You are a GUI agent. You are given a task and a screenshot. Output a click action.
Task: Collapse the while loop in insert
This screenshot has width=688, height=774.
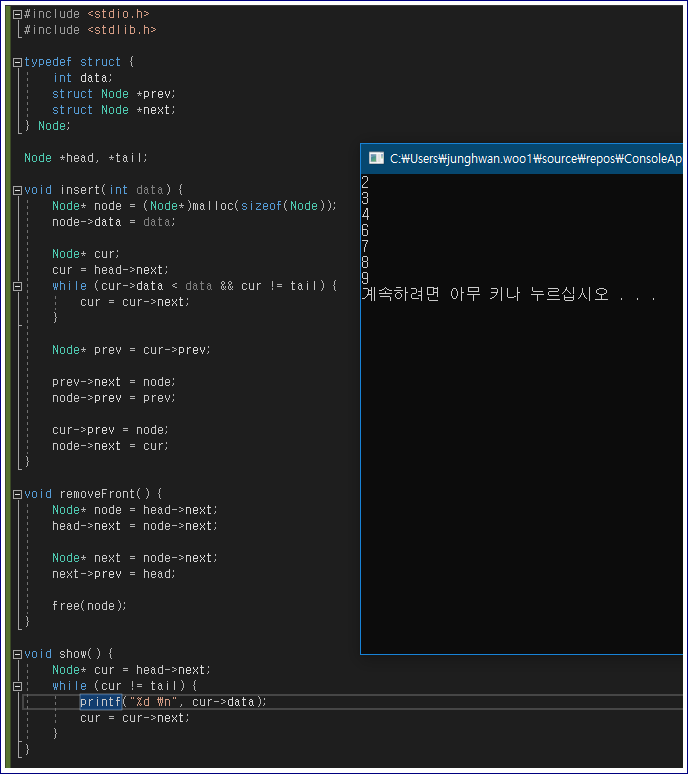click(x=17, y=286)
